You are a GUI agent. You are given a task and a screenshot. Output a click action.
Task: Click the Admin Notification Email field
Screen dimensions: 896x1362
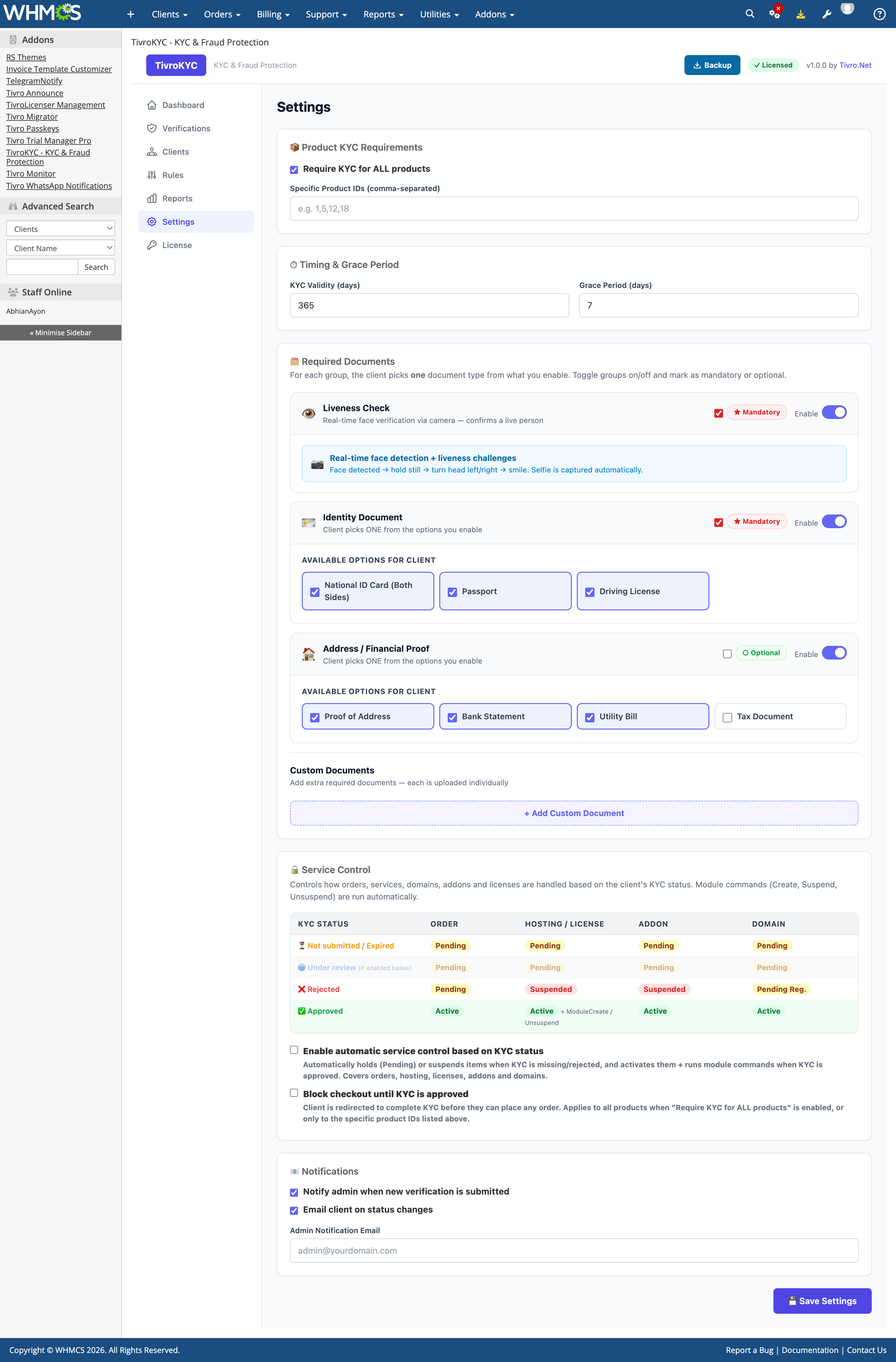coord(574,1250)
